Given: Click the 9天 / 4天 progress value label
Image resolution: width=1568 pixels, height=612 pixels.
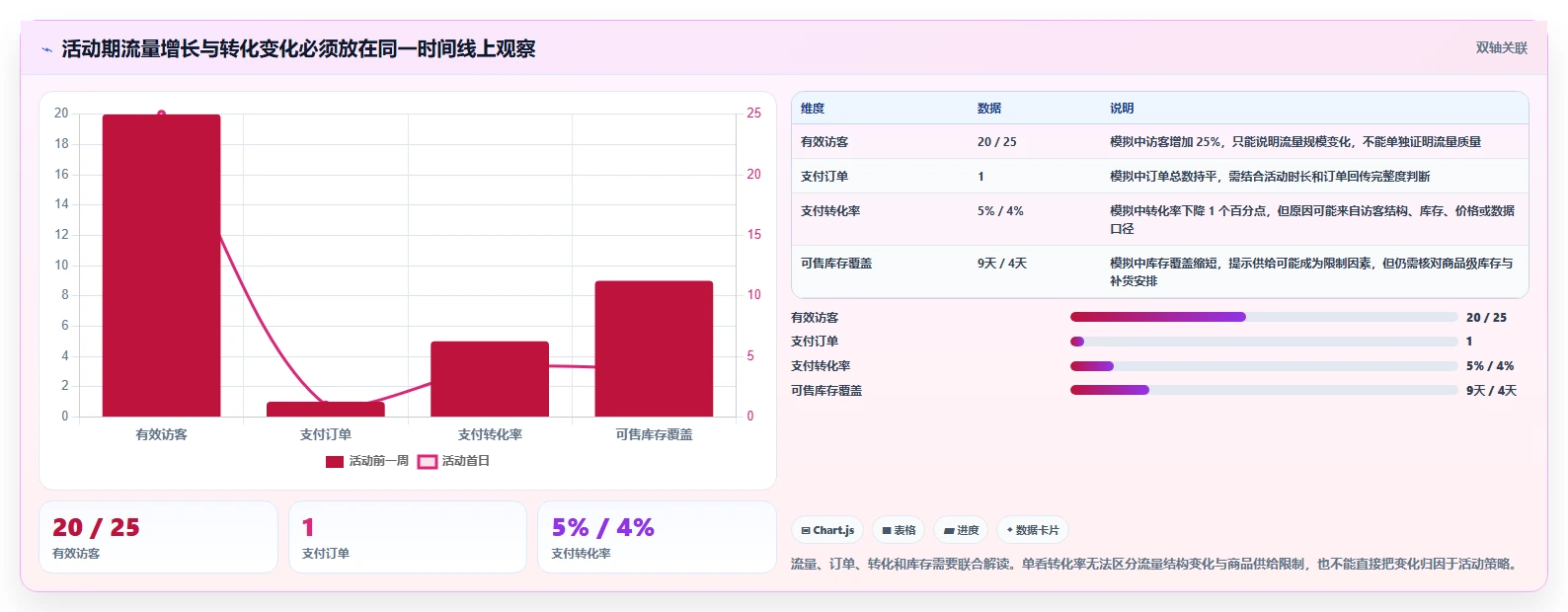Looking at the screenshot, I should (1491, 391).
